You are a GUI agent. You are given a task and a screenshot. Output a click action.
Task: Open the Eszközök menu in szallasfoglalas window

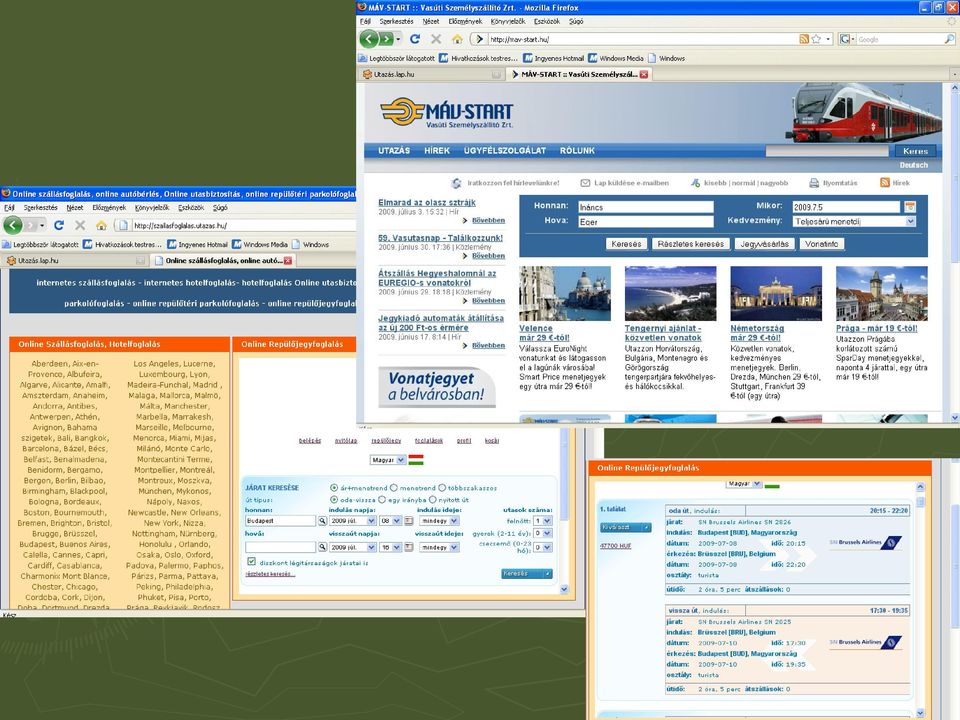[191, 208]
